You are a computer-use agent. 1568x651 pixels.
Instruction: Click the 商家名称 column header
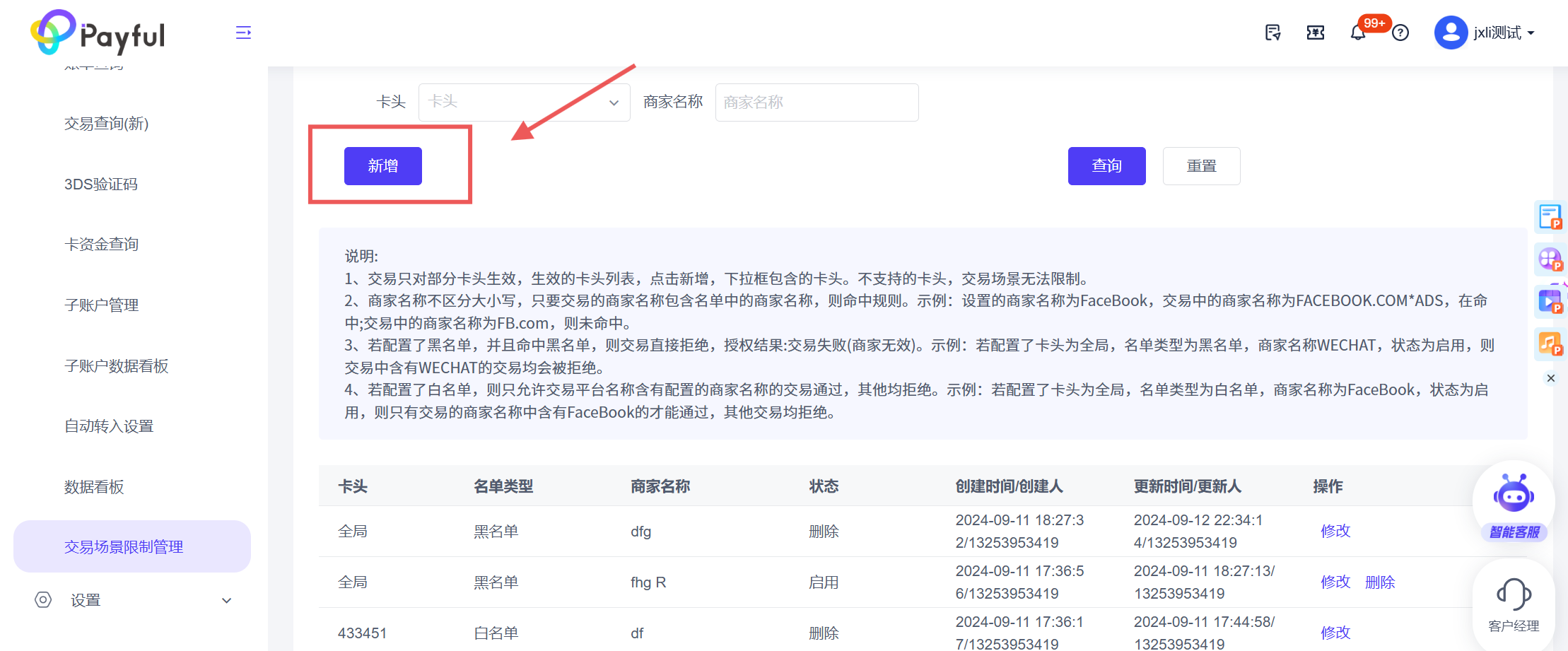pyautogui.click(x=660, y=486)
